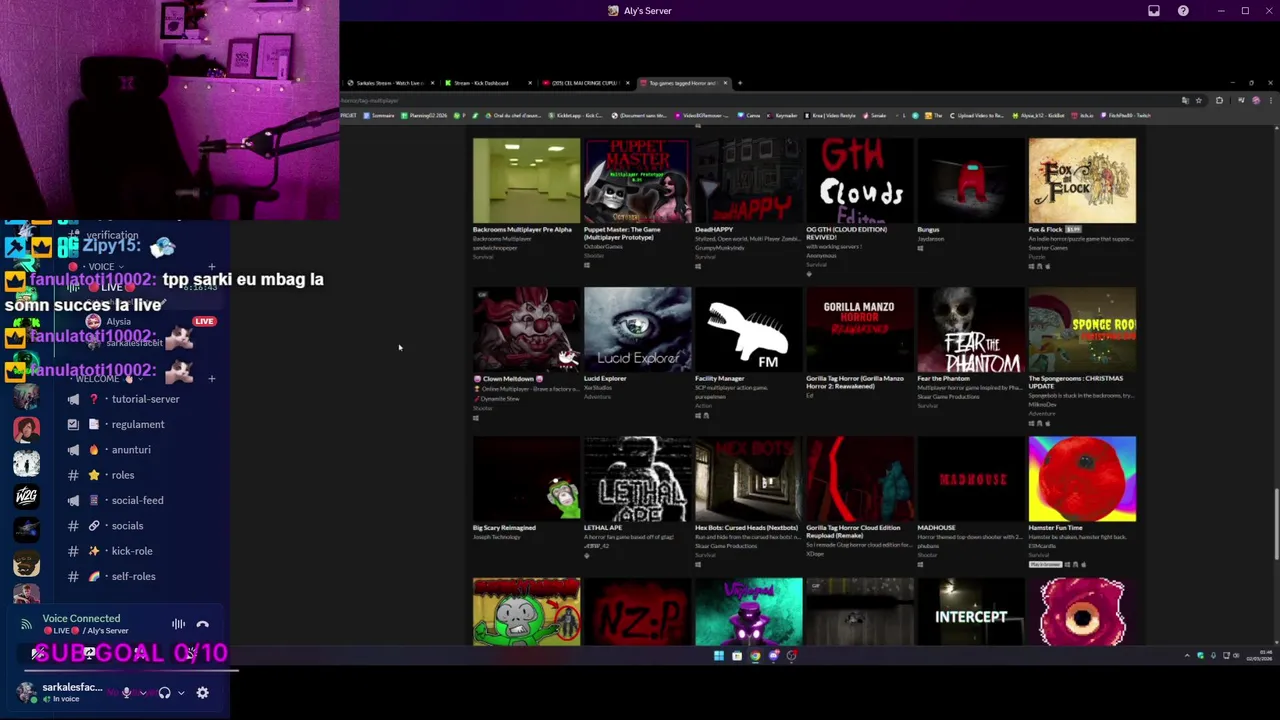The image size is (1280, 720).
Task: Open the Keymaker bookmark
Action: tap(784, 115)
